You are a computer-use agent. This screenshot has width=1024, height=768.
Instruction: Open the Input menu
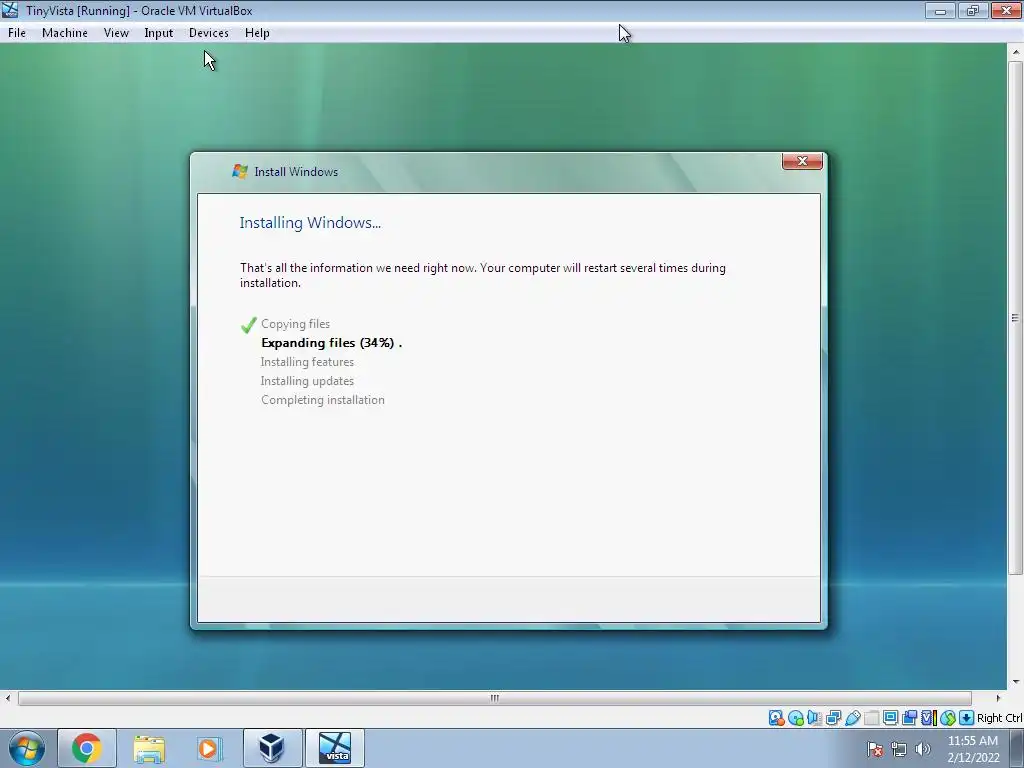coord(159,33)
